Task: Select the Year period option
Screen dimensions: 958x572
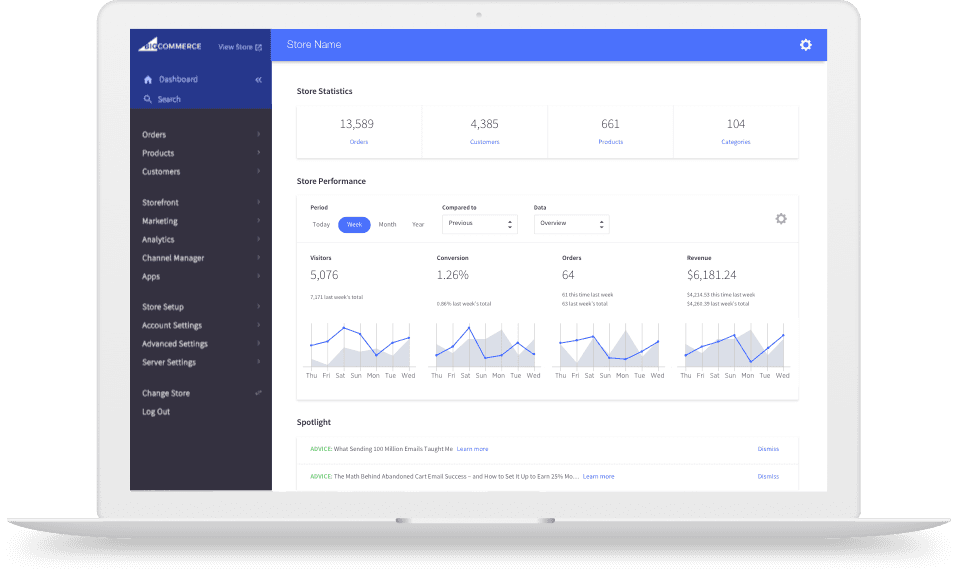Action: coord(418,224)
